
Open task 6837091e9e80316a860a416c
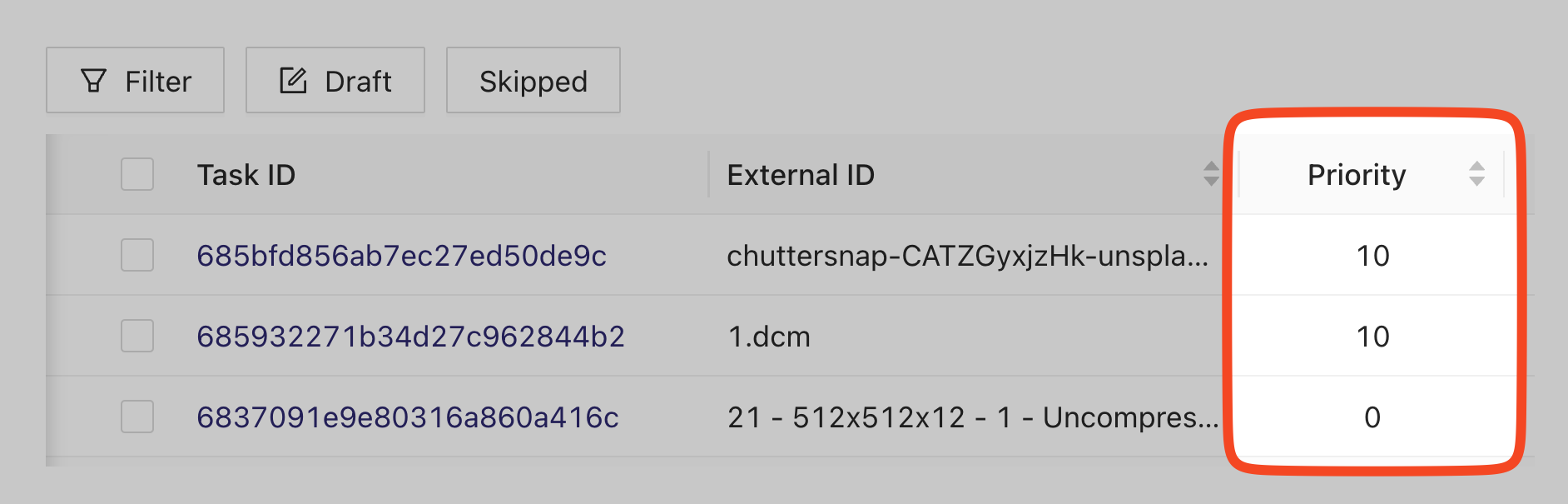(x=408, y=417)
